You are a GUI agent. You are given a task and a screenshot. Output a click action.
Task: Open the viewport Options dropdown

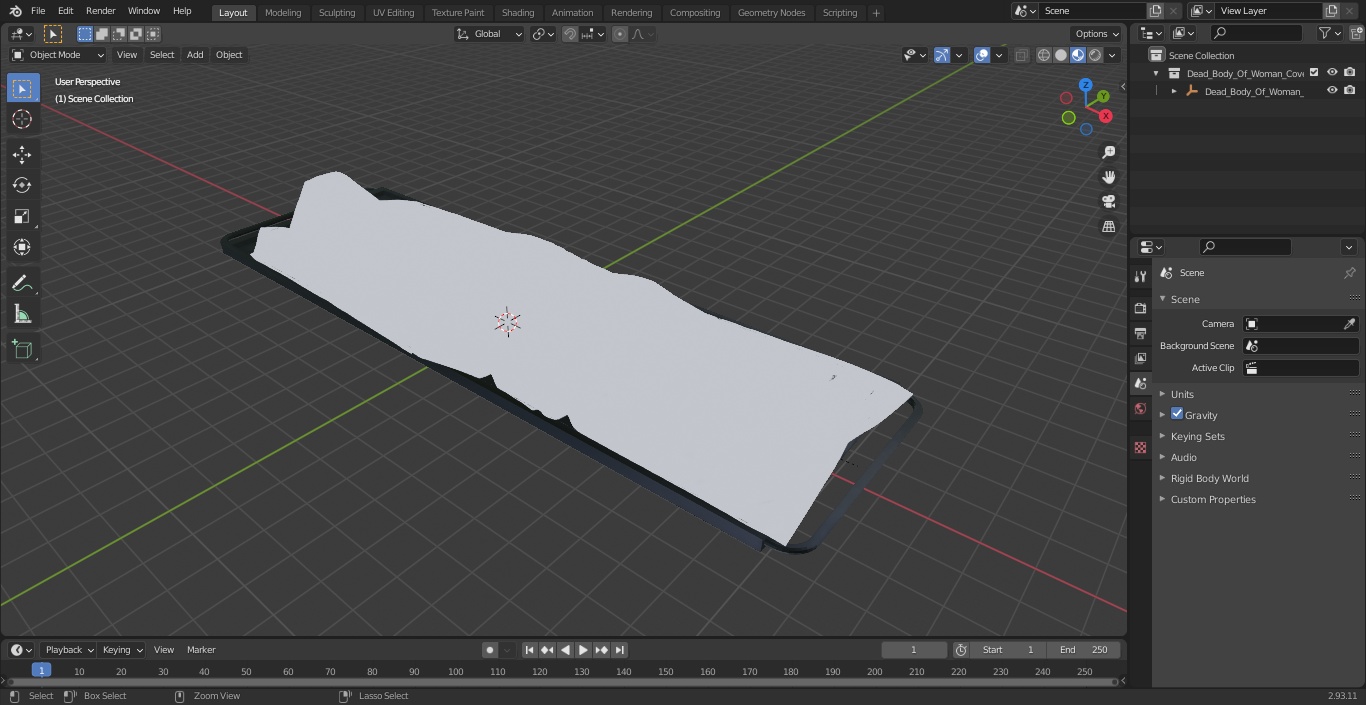point(1097,34)
